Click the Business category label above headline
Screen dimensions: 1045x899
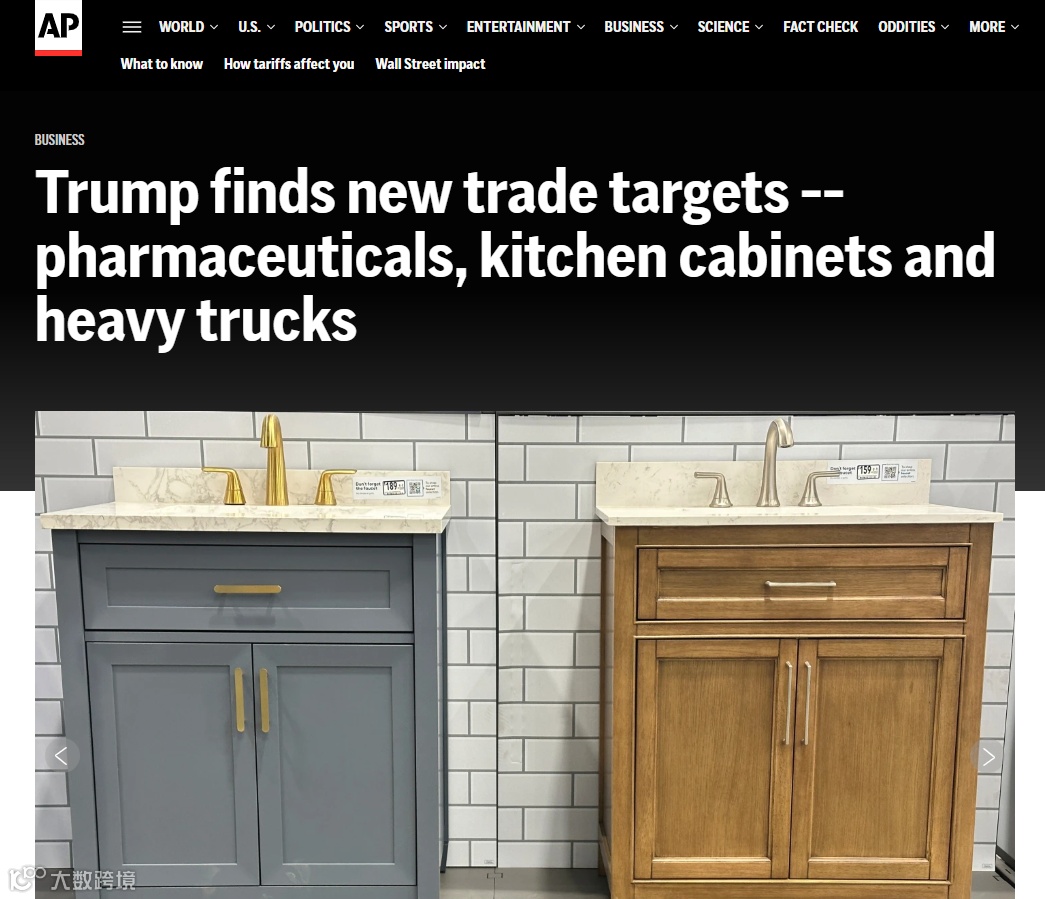(59, 140)
